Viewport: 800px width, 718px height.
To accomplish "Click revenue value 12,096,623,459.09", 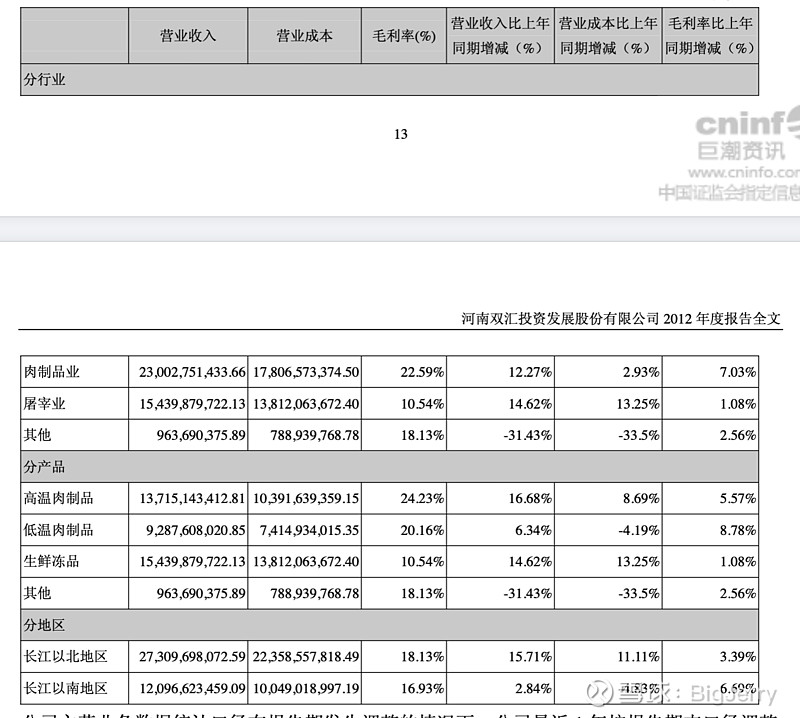I will [192, 688].
